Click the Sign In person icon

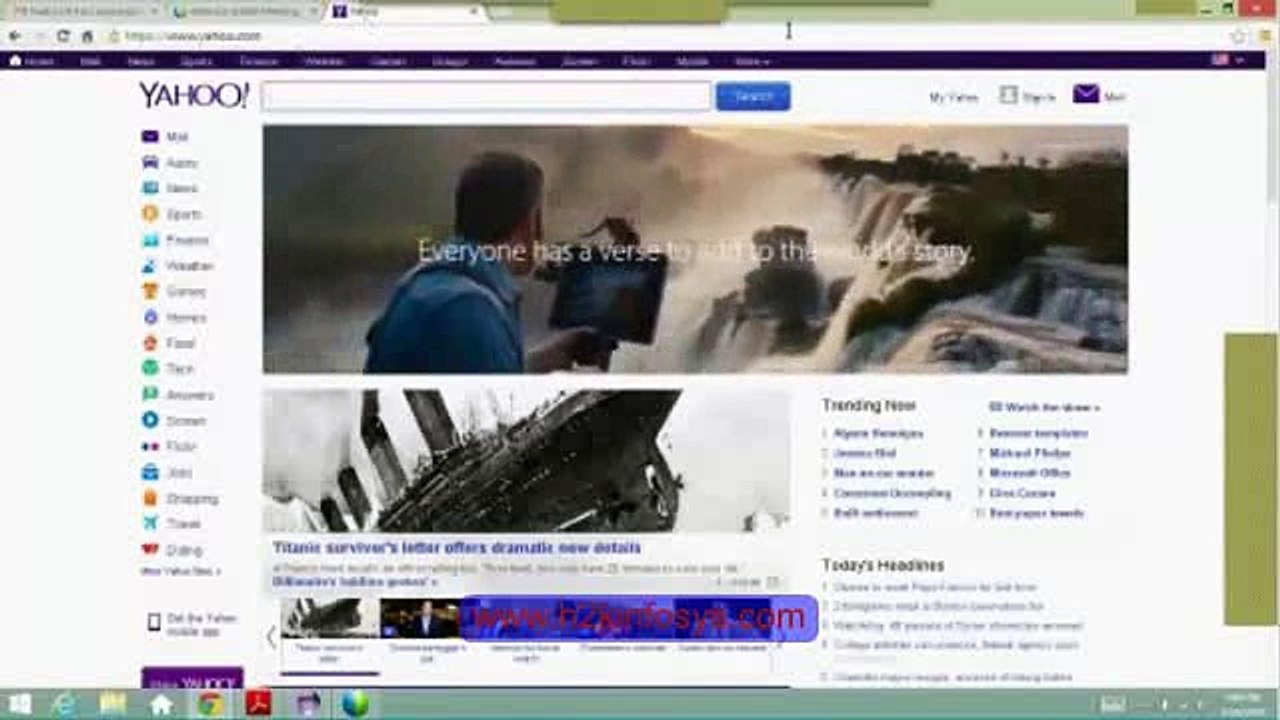coord(1009,95)
